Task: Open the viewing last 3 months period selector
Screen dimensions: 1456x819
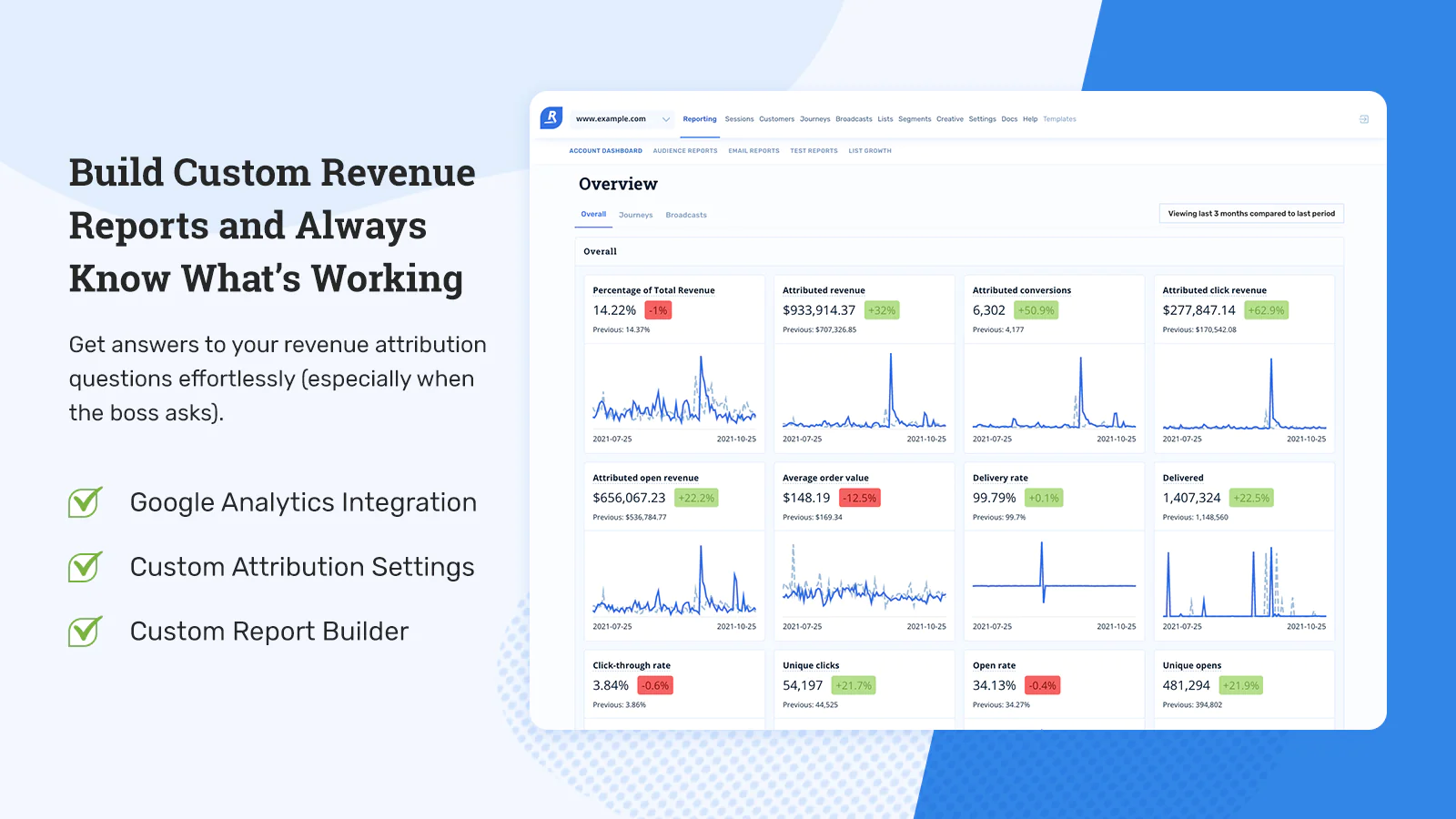Action: (1251, 214)
